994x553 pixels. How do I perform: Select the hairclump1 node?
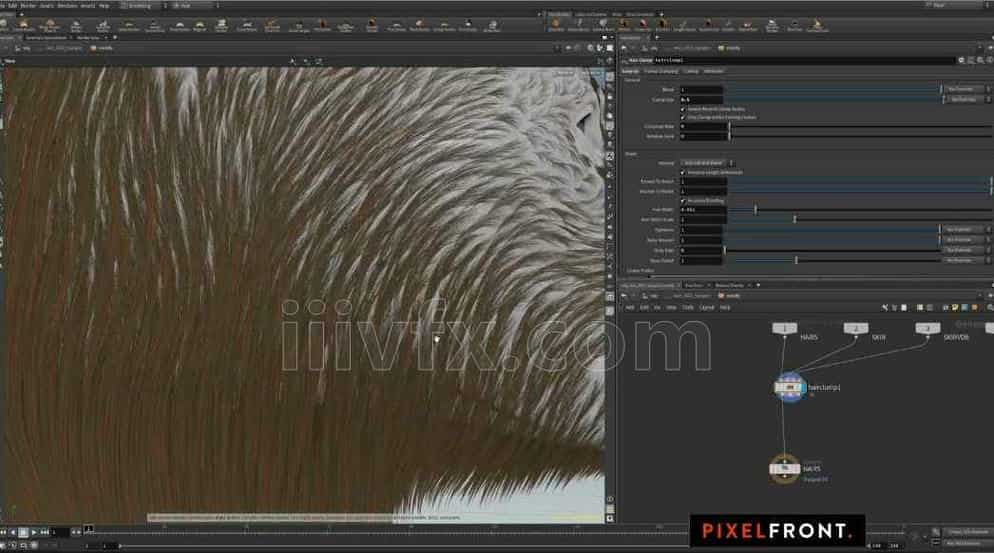click(x=790, y=387)
